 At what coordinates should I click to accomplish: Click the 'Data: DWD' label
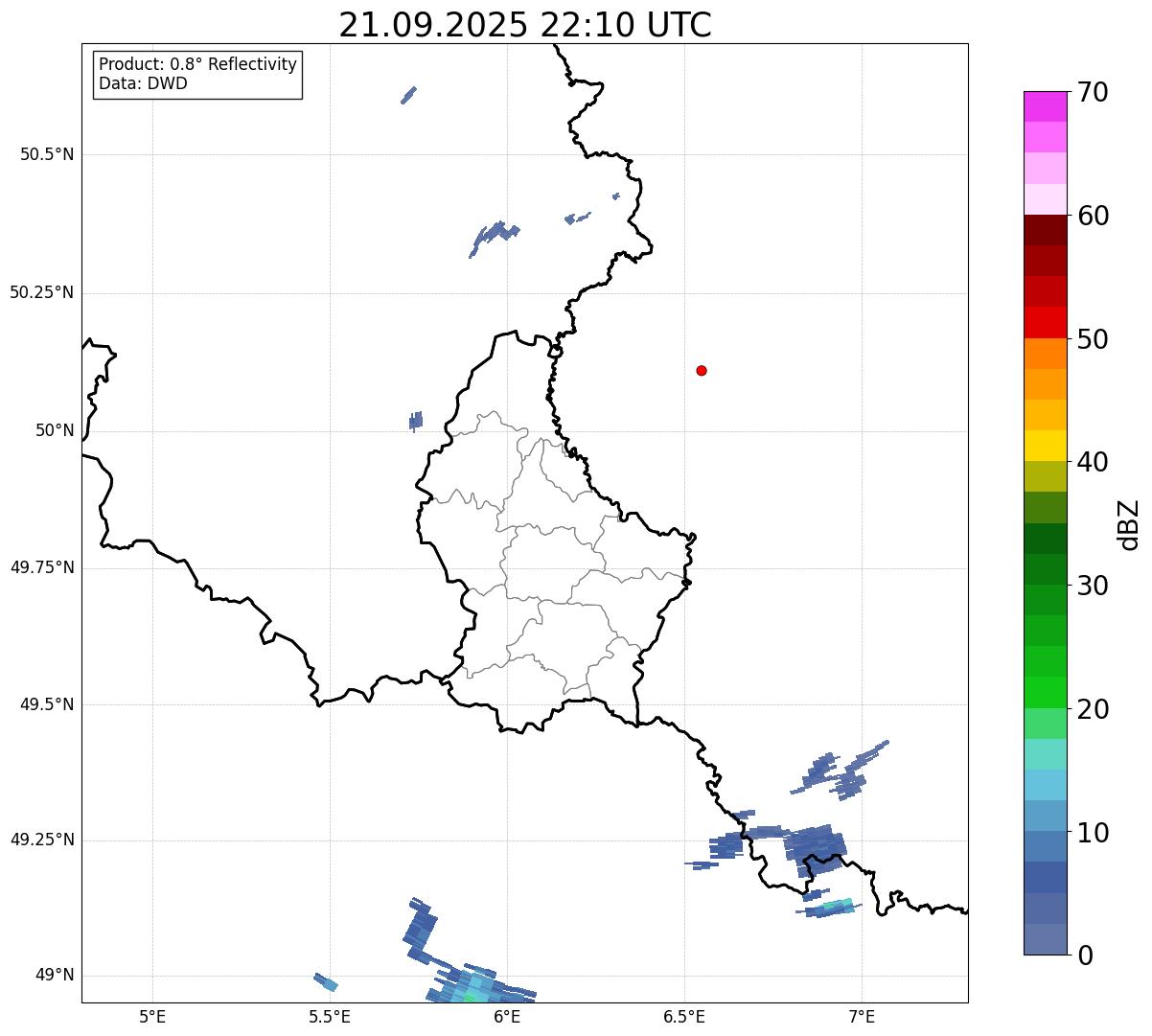click(143, 83)
